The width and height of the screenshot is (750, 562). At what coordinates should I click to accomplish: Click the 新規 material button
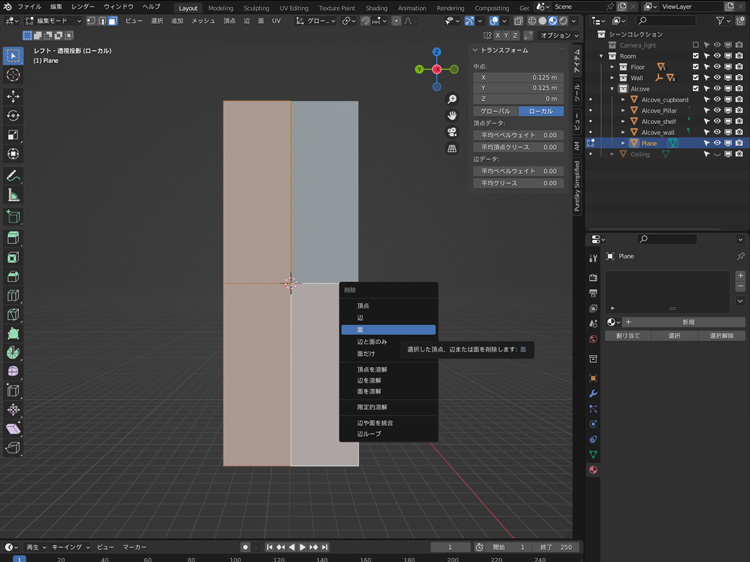click(x=688, y=322)
